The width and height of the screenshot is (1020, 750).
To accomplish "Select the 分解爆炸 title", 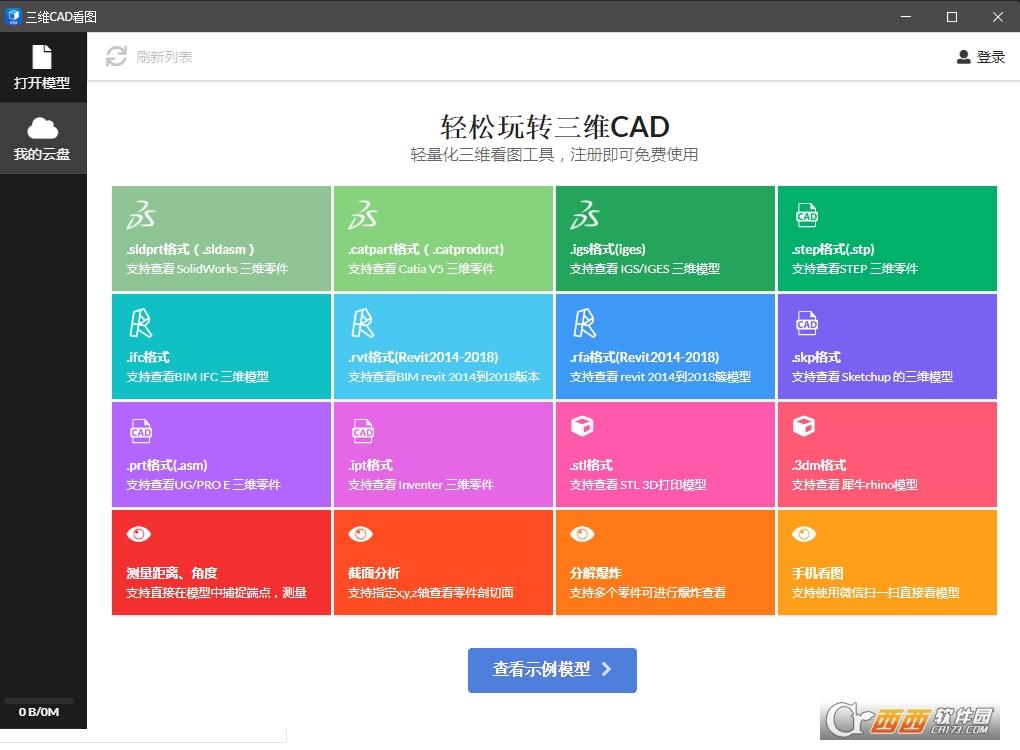I will (x=596, y=573).
